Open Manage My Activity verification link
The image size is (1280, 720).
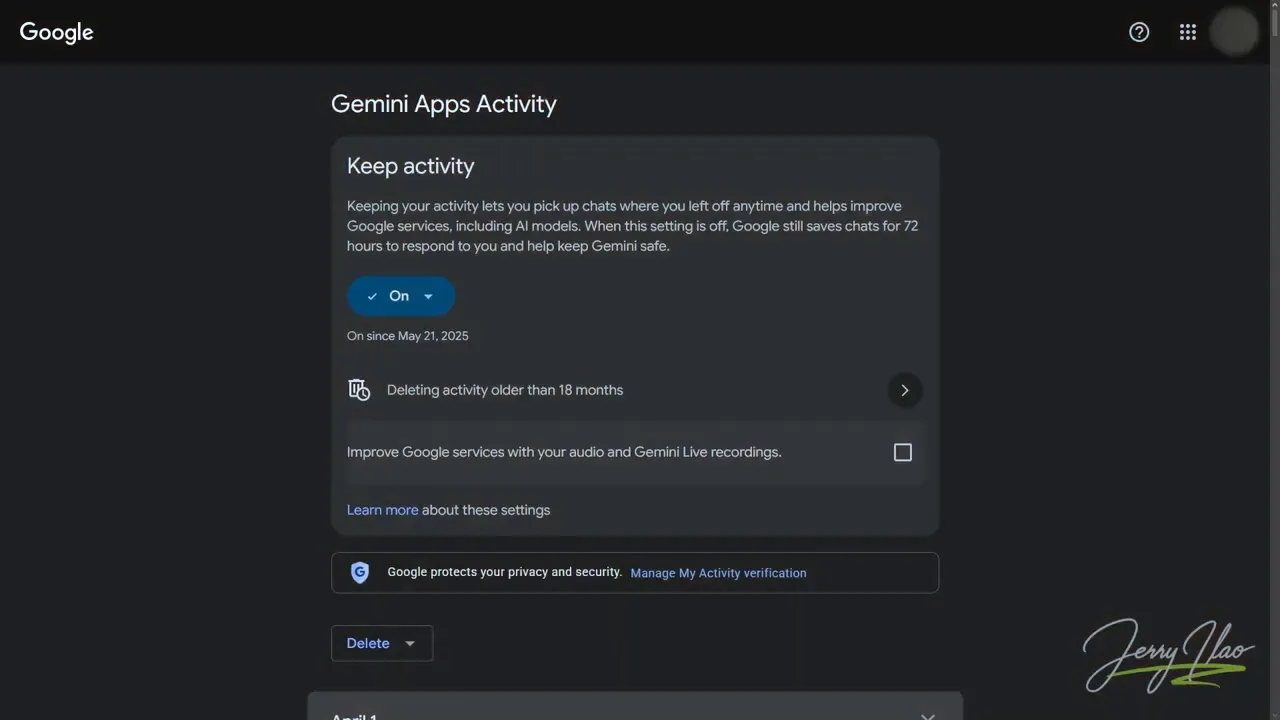click(718, 573)
